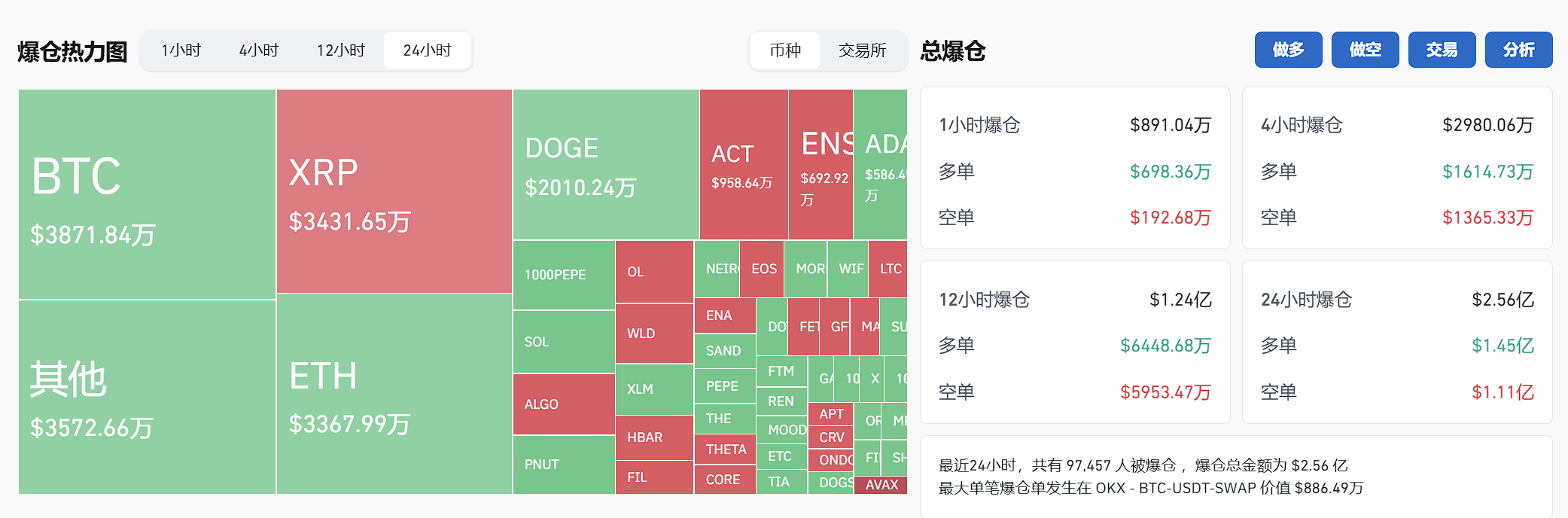Switch heatmap to 1小时 timeframe
Viewport: 1568px width, 518px height.
click(x=181, y=50)
